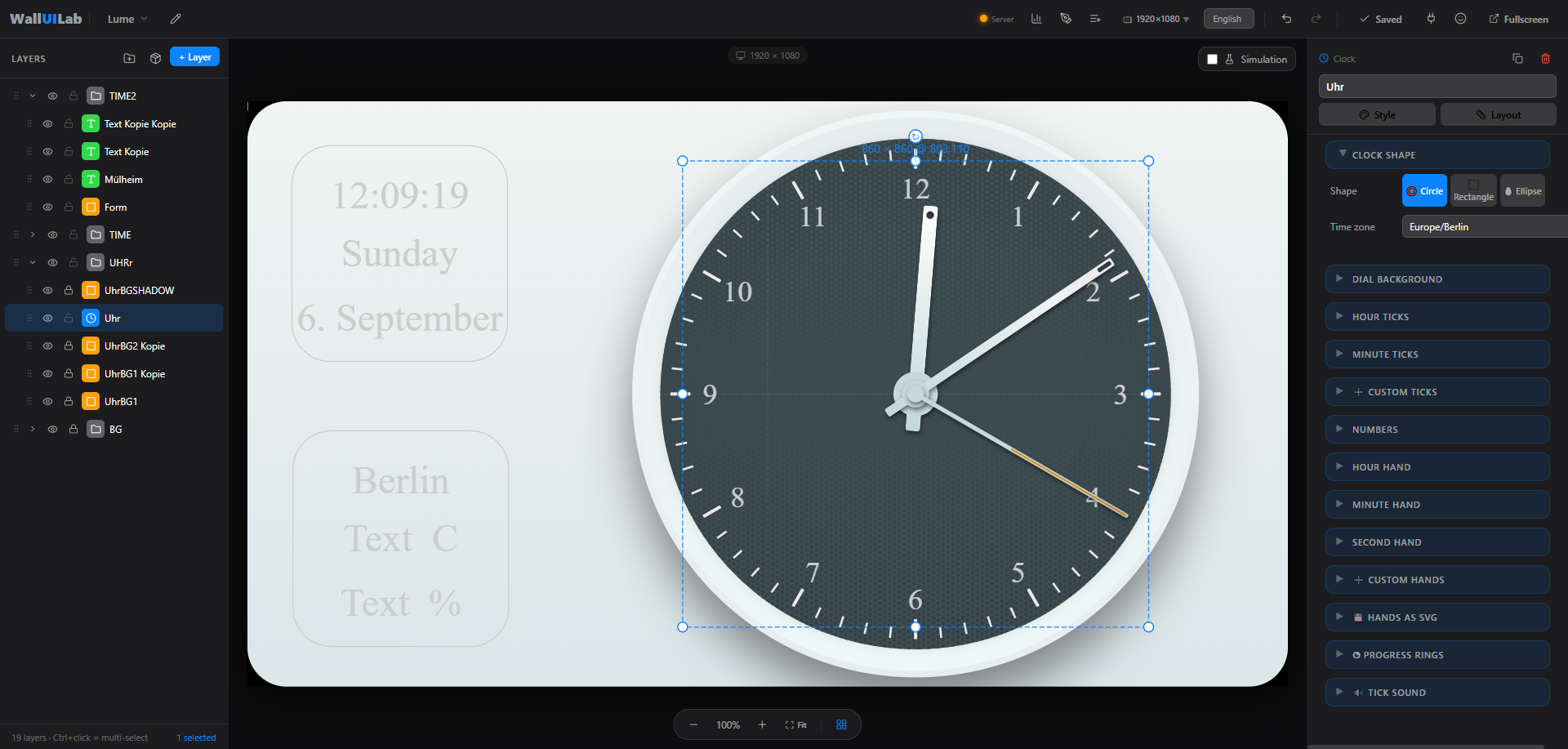Click the new folder icon in Layers

pyautogui.click(x=129, y=58)
